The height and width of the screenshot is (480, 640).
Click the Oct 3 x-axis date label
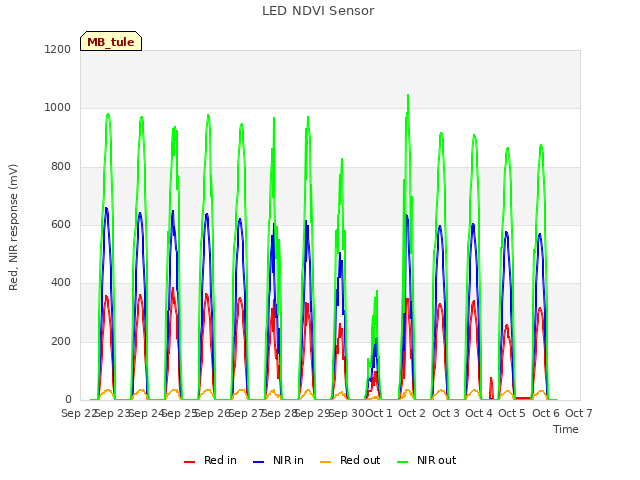446,413
